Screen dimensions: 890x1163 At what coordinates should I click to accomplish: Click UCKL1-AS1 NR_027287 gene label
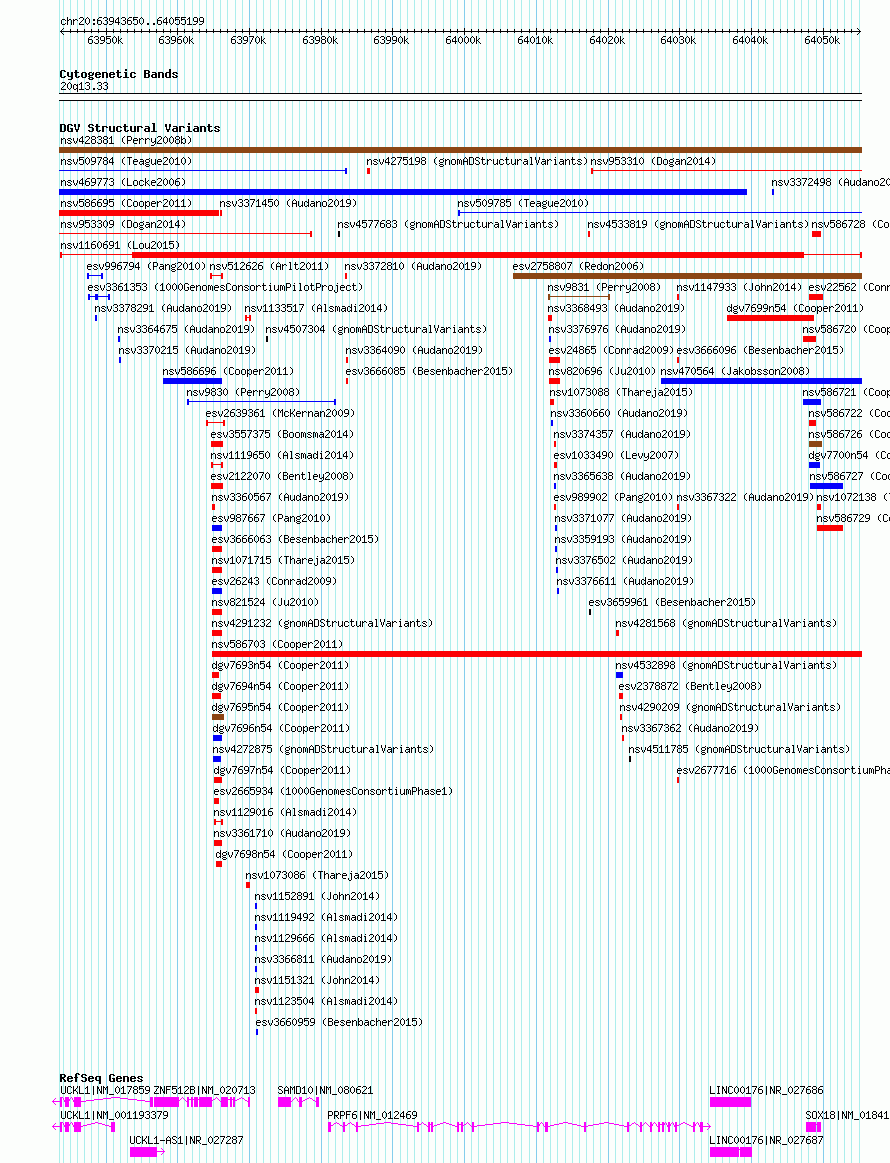186,1140
